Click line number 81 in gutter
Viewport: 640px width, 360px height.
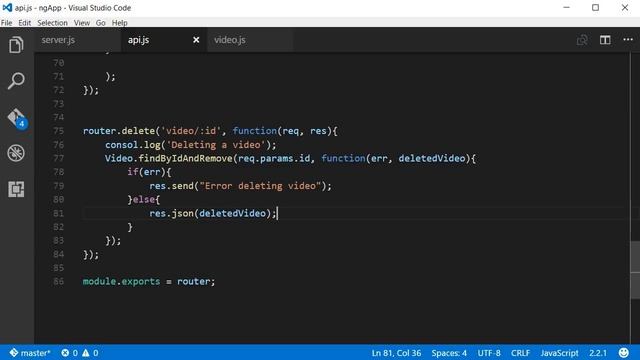click(x=58, y=213)
